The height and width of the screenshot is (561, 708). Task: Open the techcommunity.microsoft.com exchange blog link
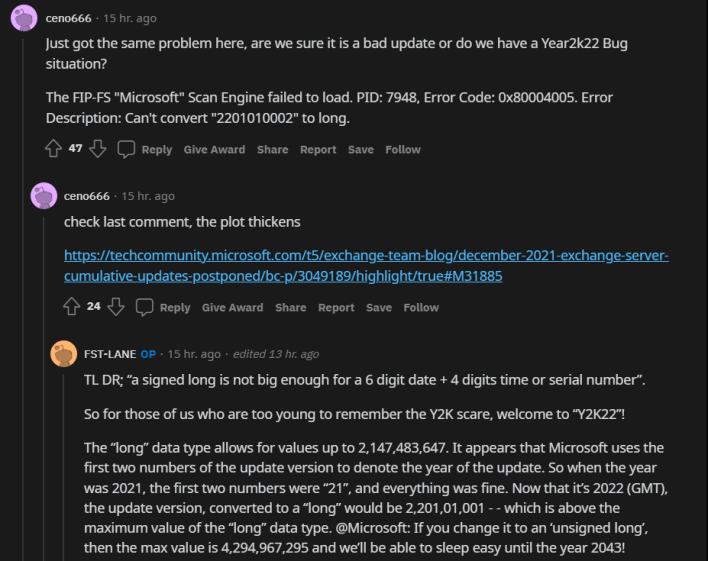coord(366,265)
